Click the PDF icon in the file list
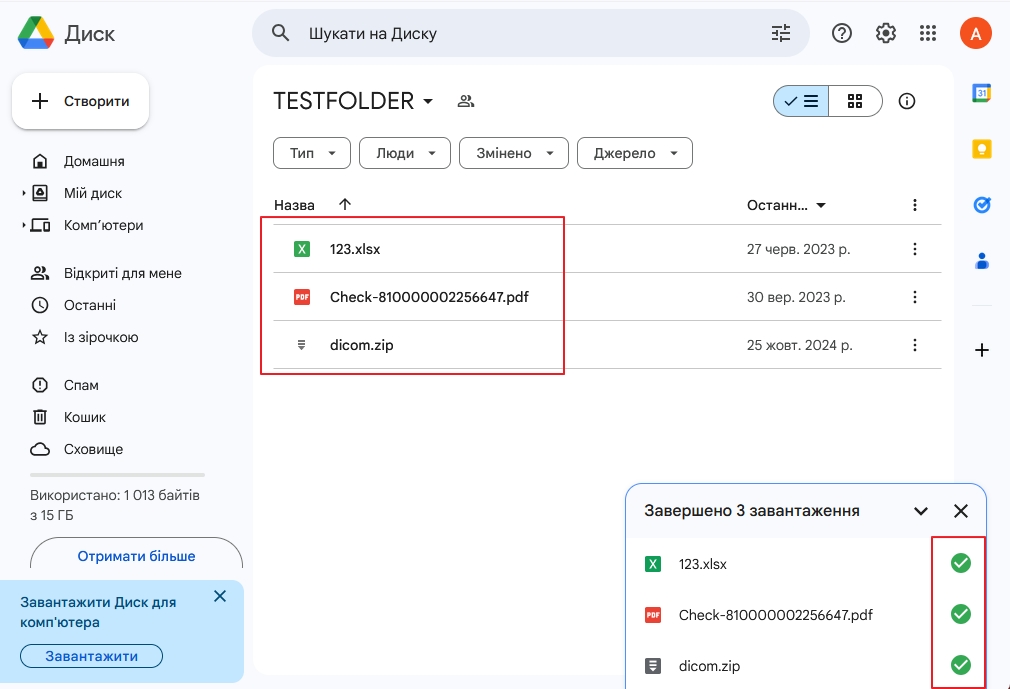This screenshot has width=1010, height=689. [301, 297]
